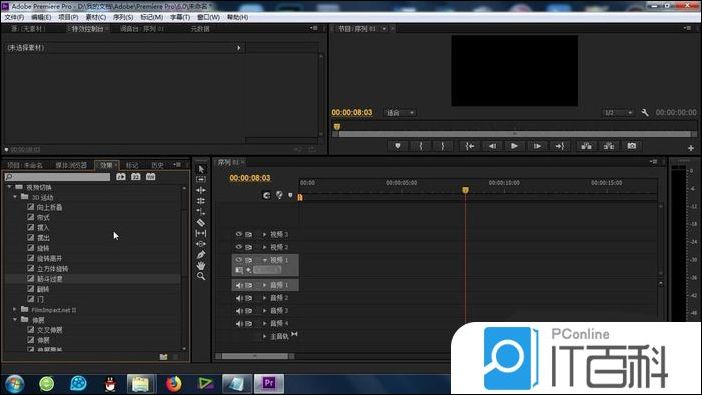Click Mark Out button

coord(443,146)
